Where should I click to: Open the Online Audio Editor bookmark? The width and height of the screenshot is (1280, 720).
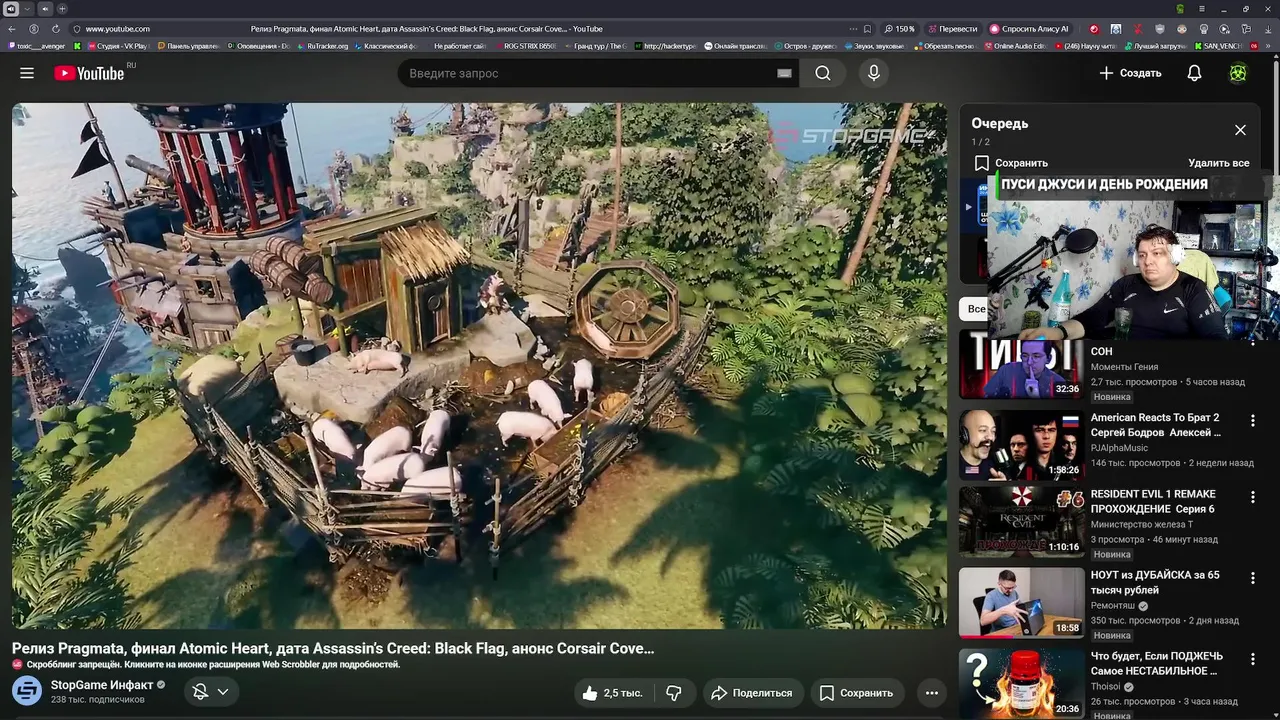pyautogui.click(x=1014, y=46)
